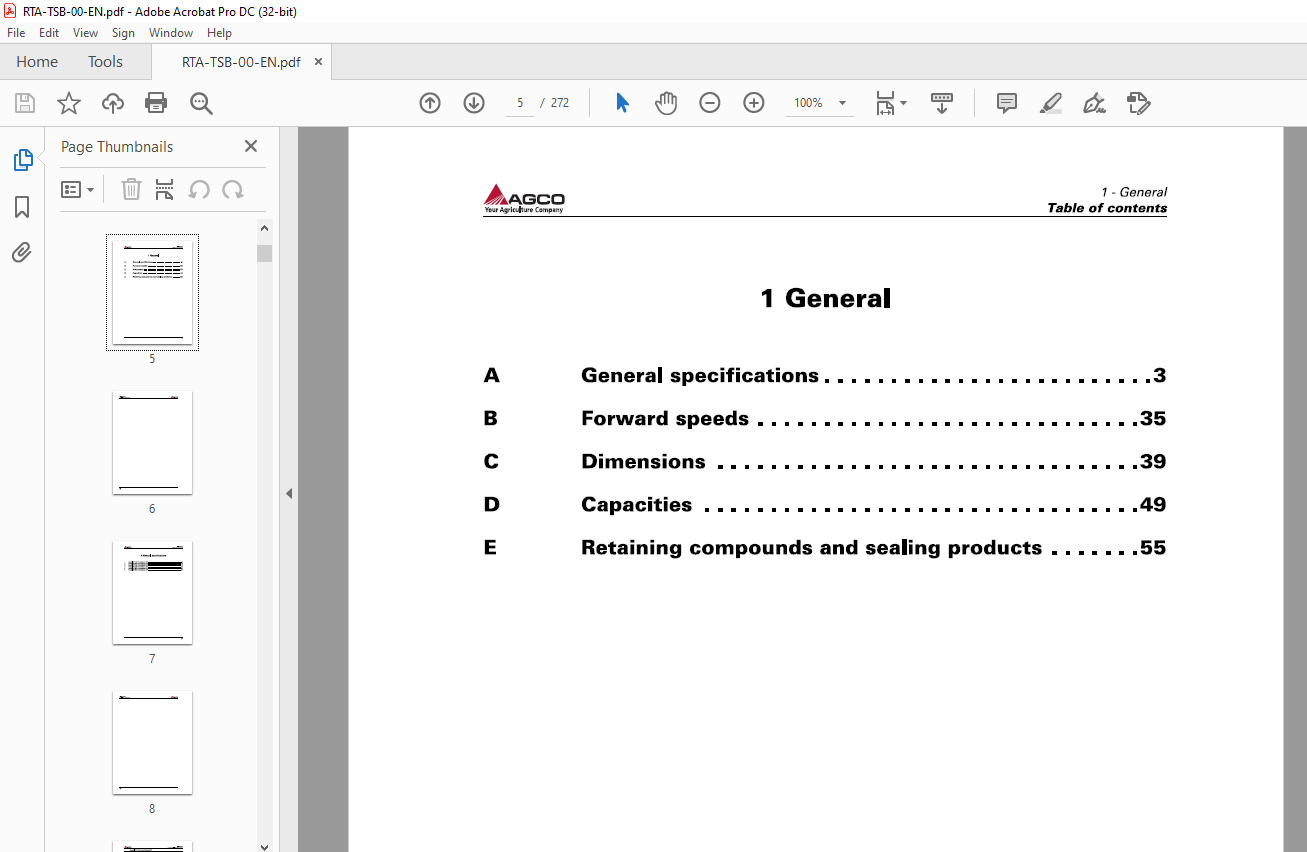
Task: Open the View menu
Action: (x=86, y=33)
